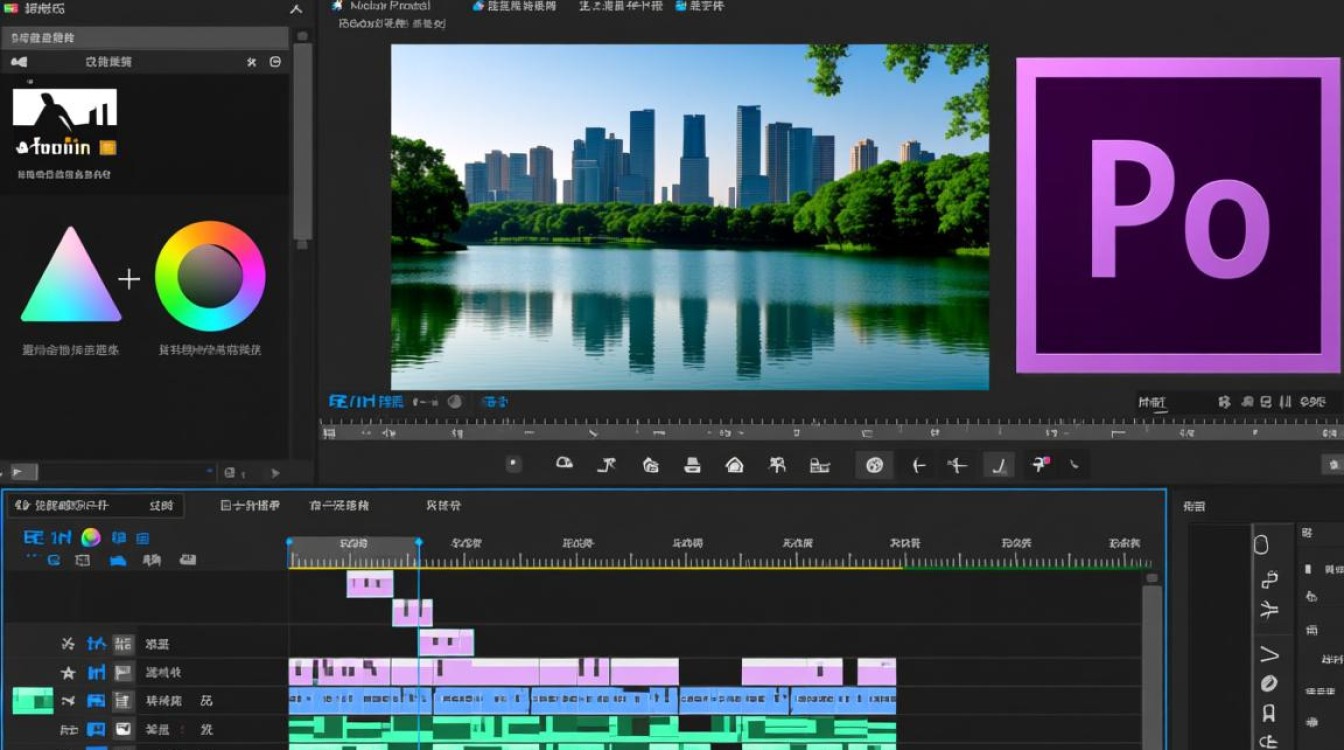Open the black-and-white silhouette thumbnail
This screenshot has height=750, width=1344.
coord(65,107)
